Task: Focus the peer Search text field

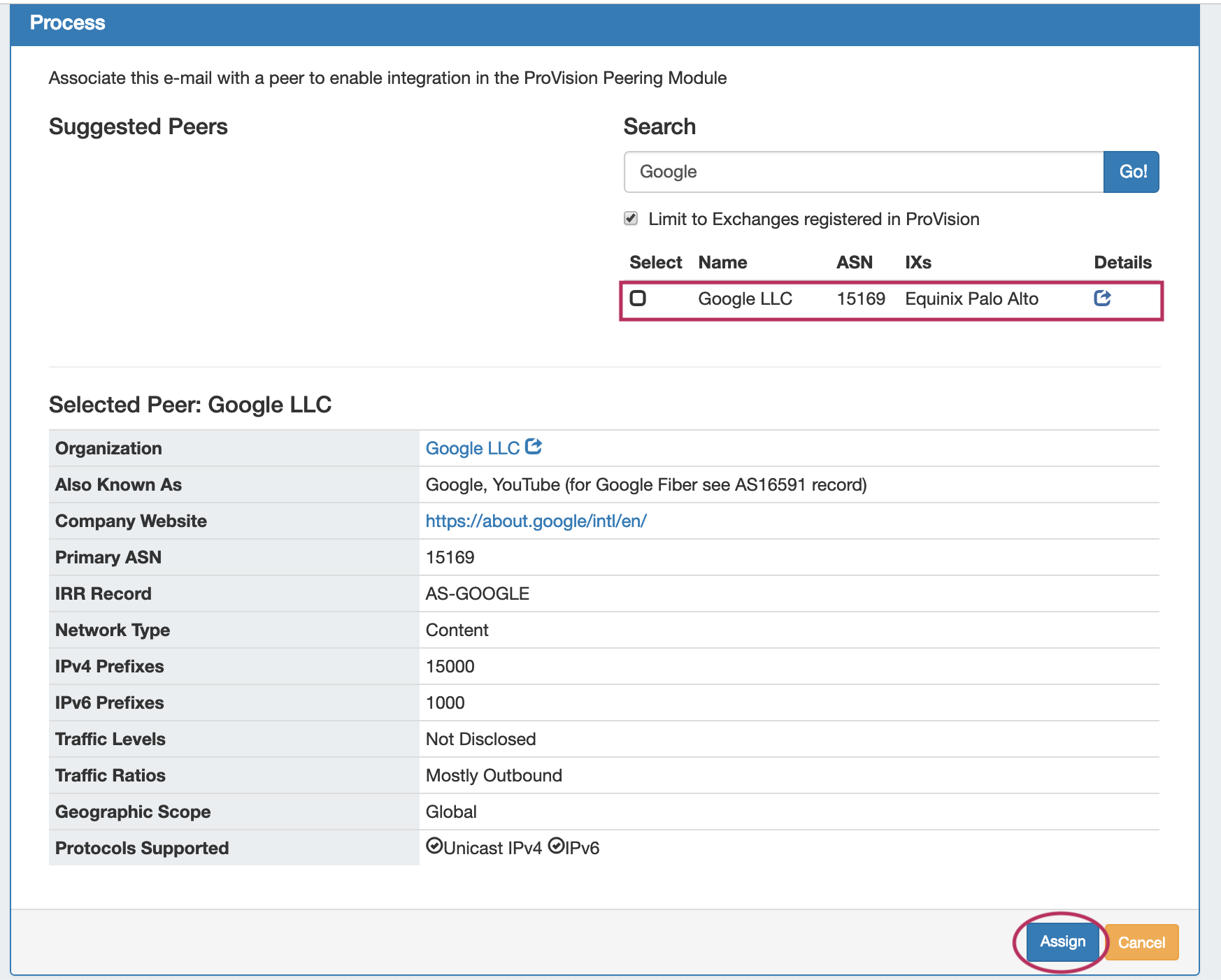Action: coord(863,172)
